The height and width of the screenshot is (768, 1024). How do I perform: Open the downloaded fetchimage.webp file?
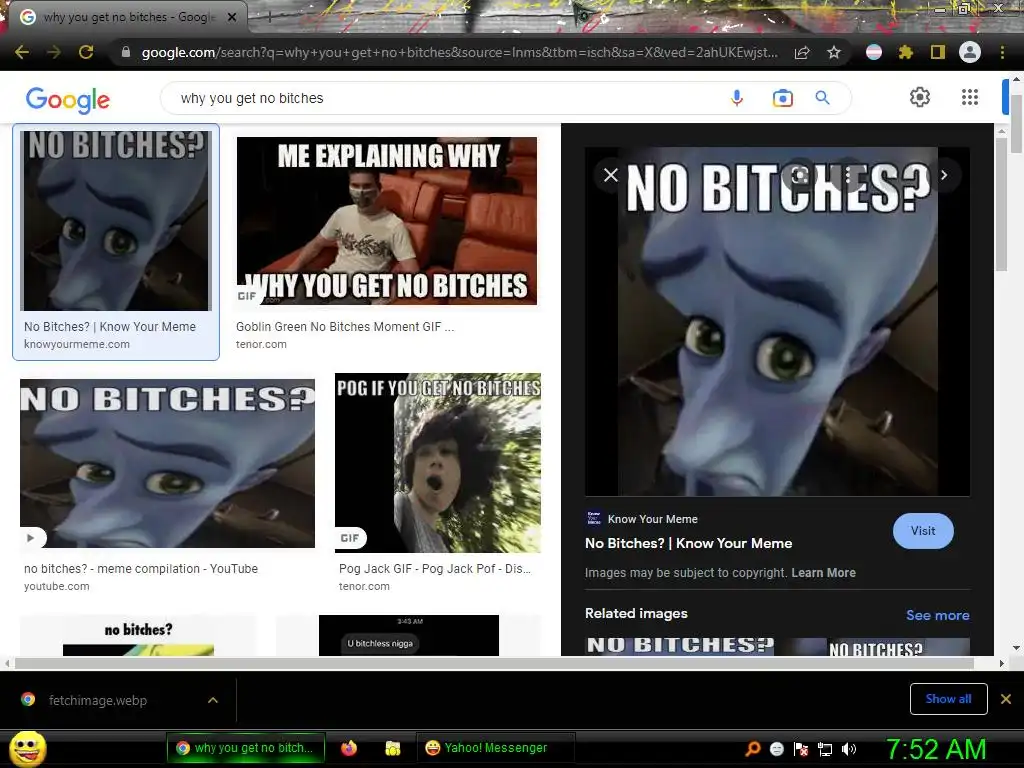tap(98, 700)
